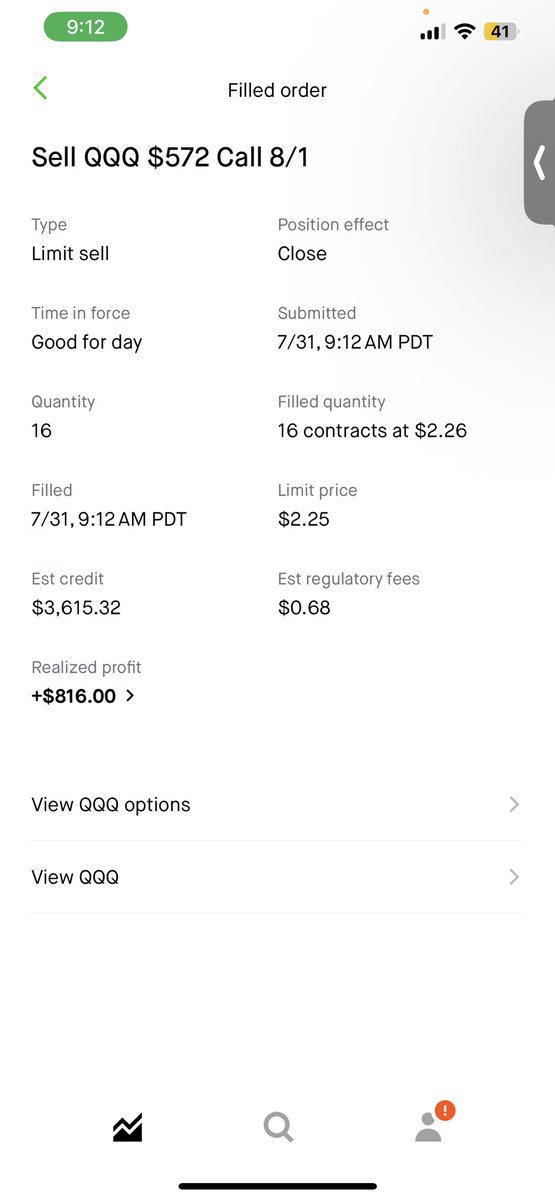Open View QQQ row
Image resolution: width=555 pixels, height=1200 pixels.
coord(277,877)
